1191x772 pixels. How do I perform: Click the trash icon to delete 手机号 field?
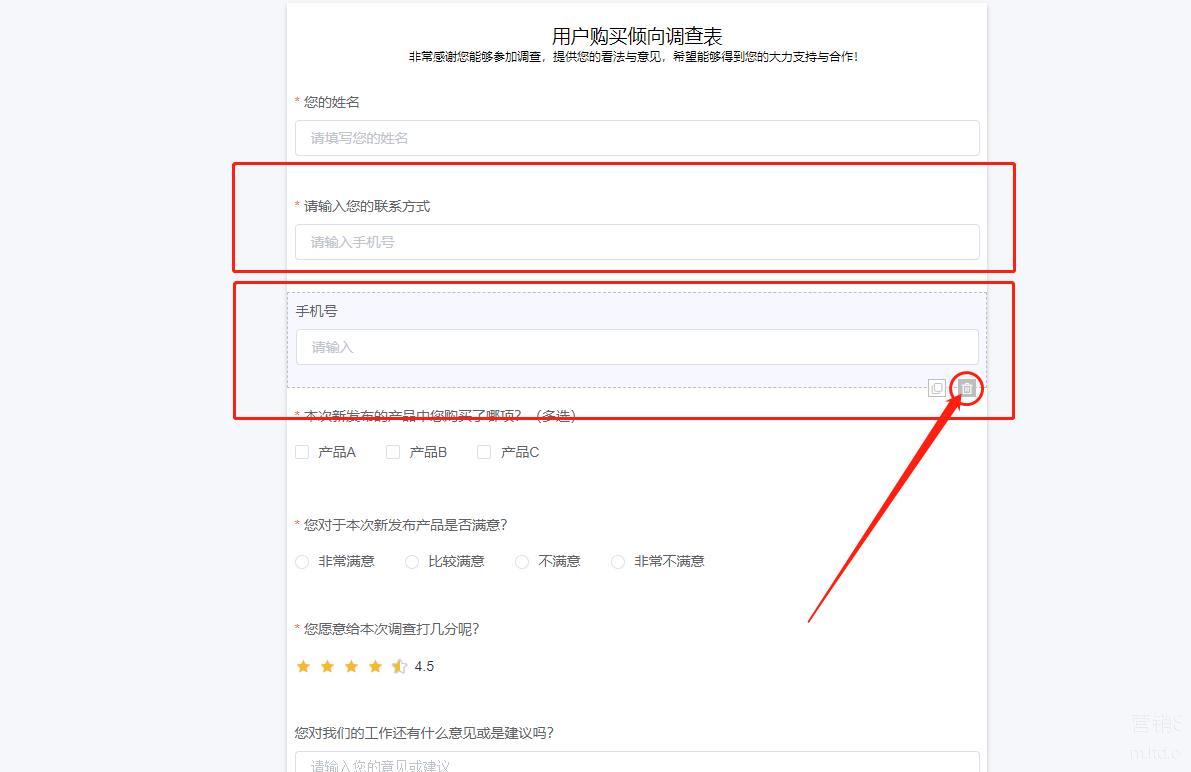tap(967, 388)
